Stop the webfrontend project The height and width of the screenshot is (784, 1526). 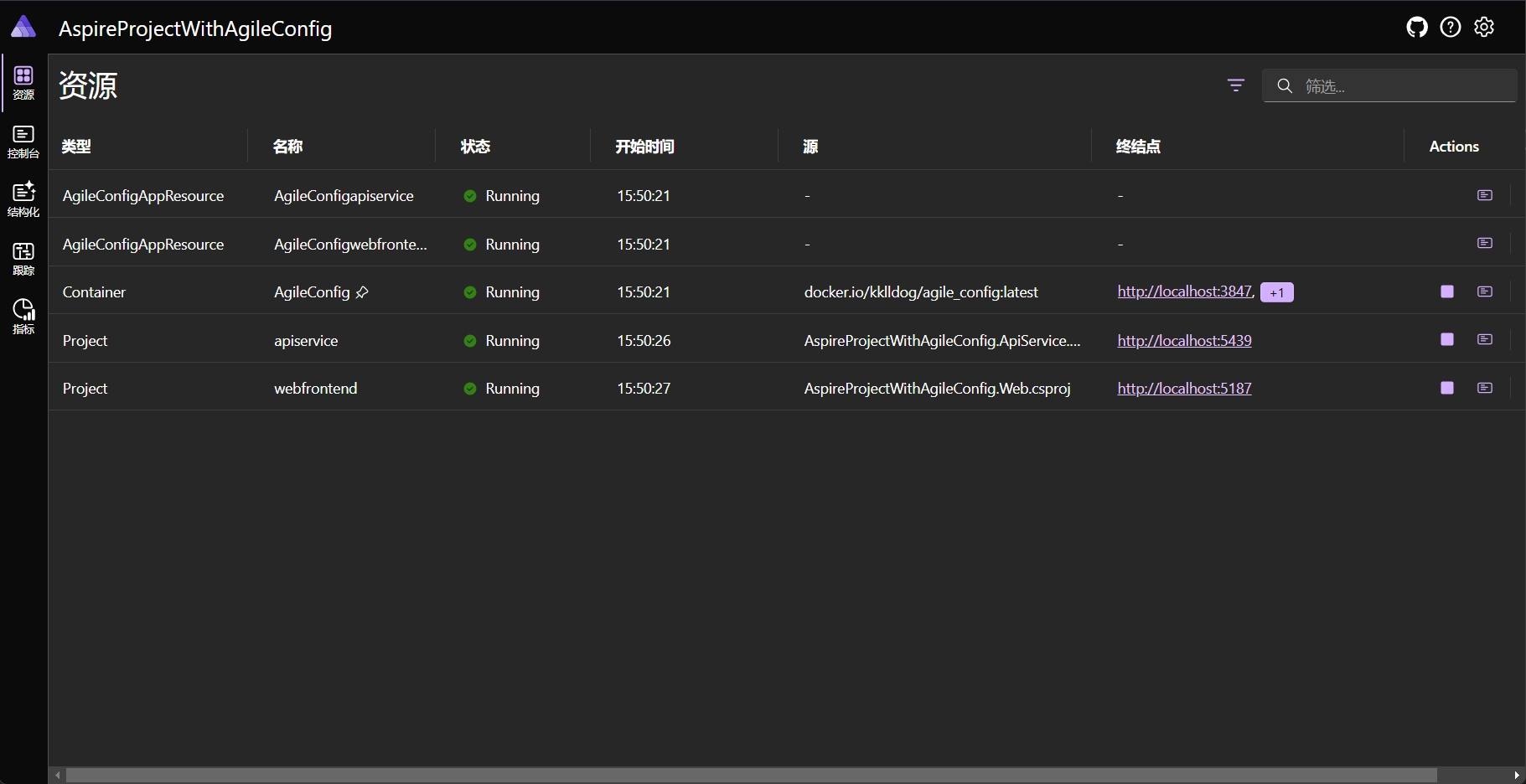[x=1446, y=388]
